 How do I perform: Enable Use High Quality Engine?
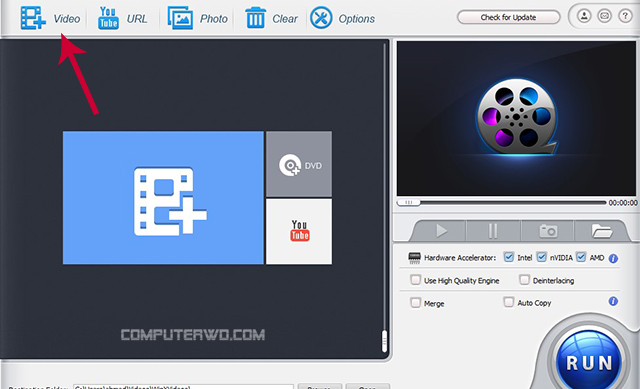(416, 280)
